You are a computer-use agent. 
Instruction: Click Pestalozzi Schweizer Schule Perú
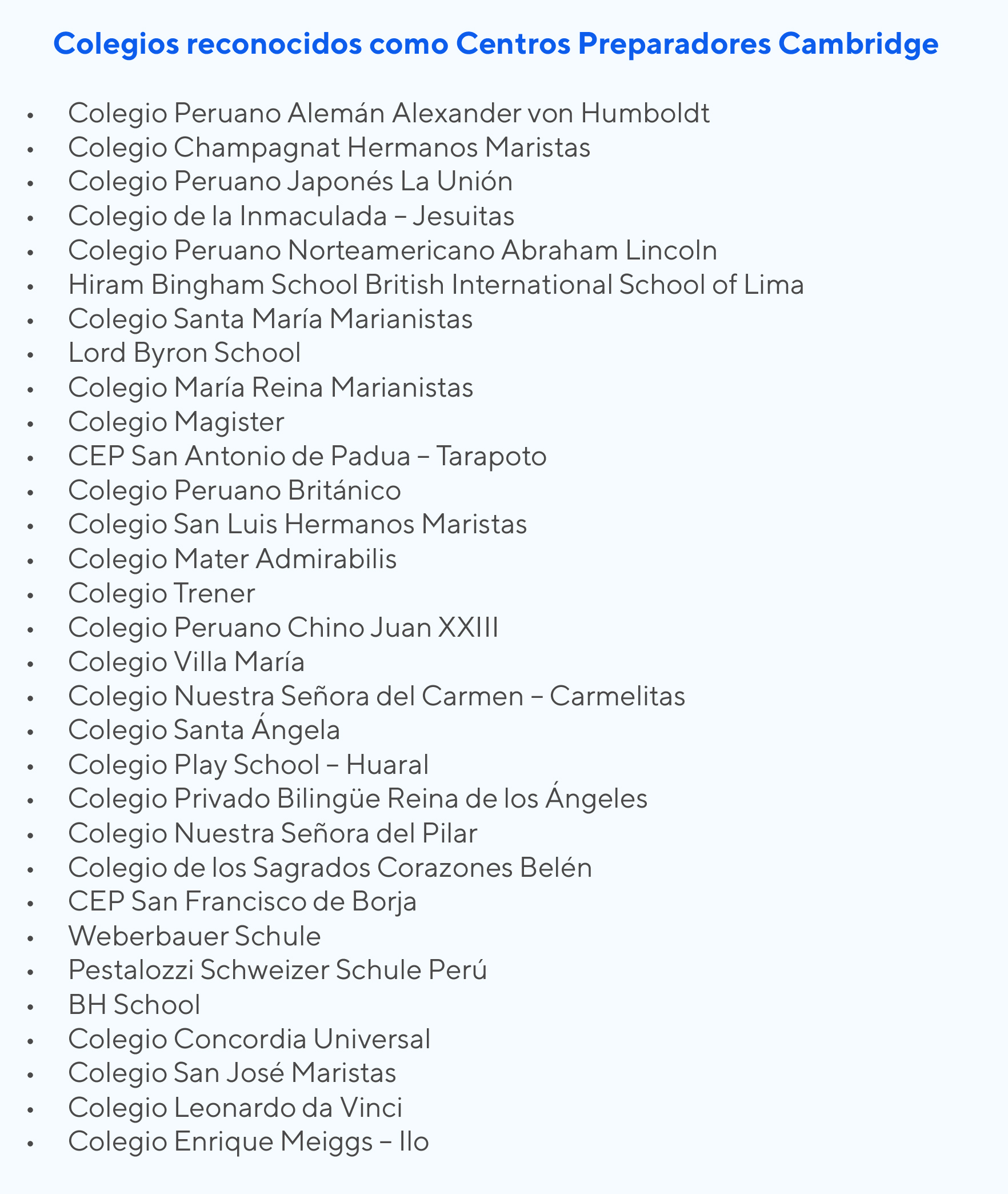278,970
